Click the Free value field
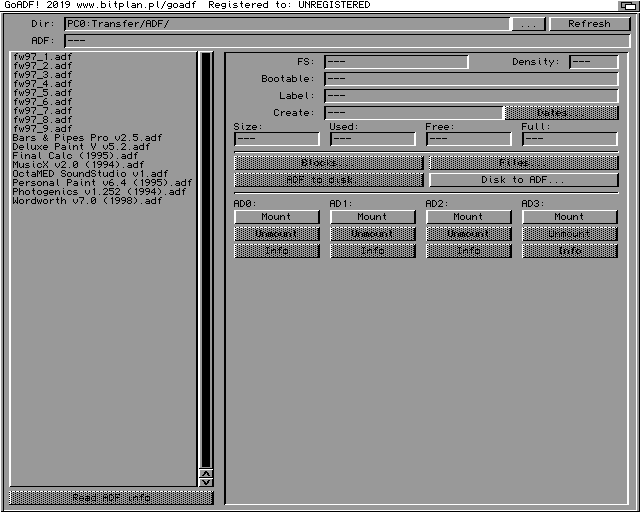The height and width of the screenshot is (512, 640). click(x=469, y=139)
